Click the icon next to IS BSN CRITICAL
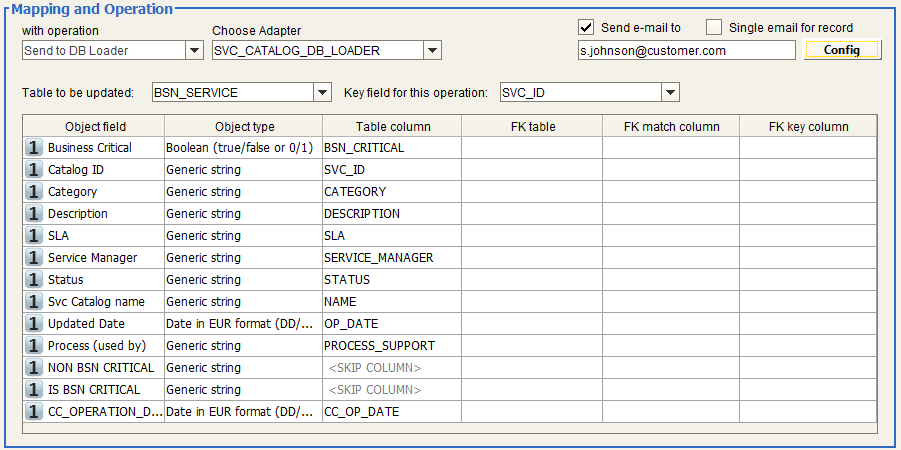Image resolution: width=901 pixels, height=450 pixels. pyautogui.click(x=34, y=390)
